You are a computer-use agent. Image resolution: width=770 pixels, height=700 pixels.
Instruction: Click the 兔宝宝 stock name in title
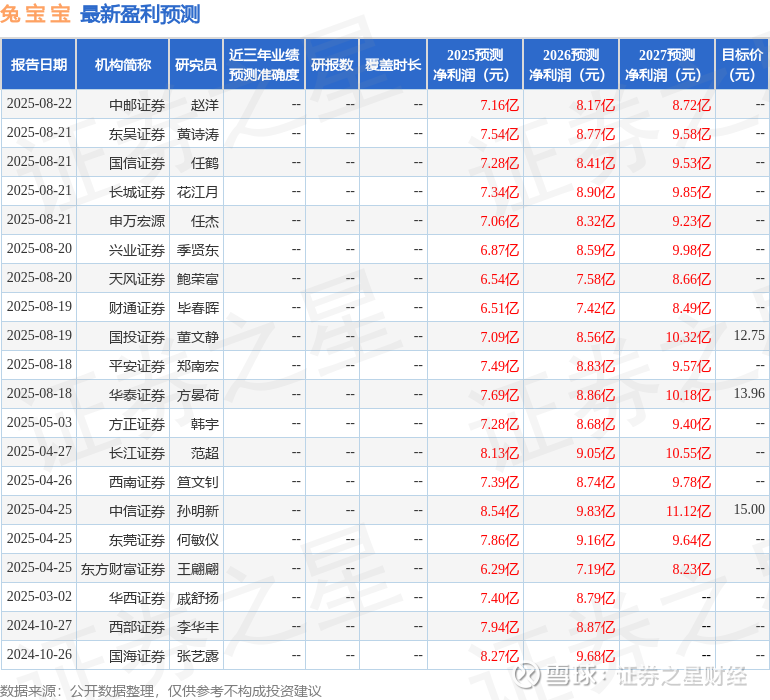(35, 14)
